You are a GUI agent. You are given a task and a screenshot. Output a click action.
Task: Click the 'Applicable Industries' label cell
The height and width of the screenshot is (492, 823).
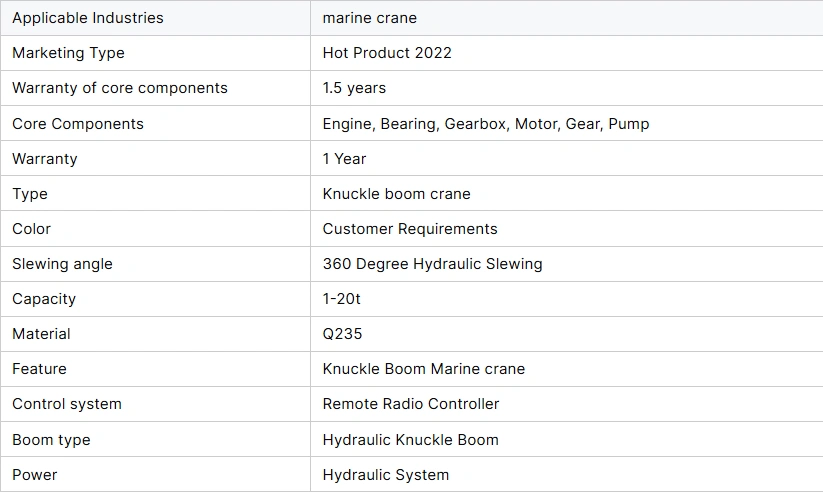coord(88,18)
